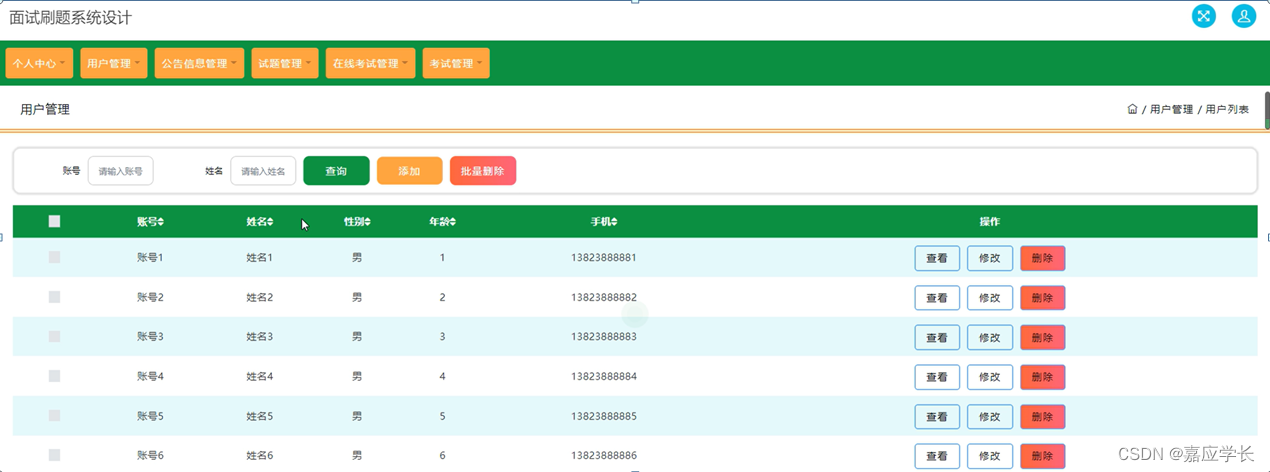
Task: Check the checkbox for row 账号5
Action: (54, 415)
